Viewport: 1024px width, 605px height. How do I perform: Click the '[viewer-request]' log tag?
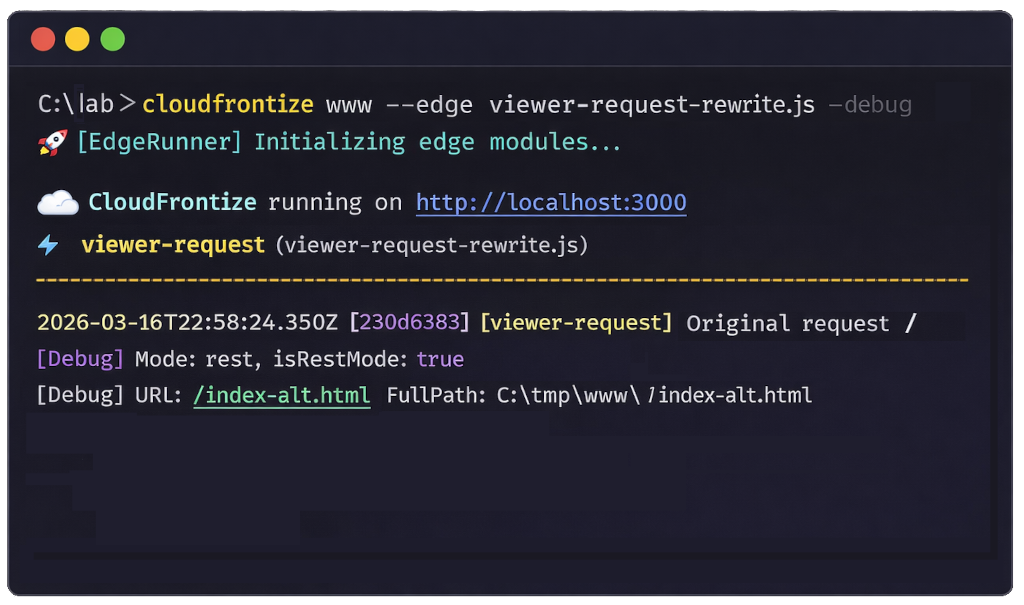(x=576, y=323)
